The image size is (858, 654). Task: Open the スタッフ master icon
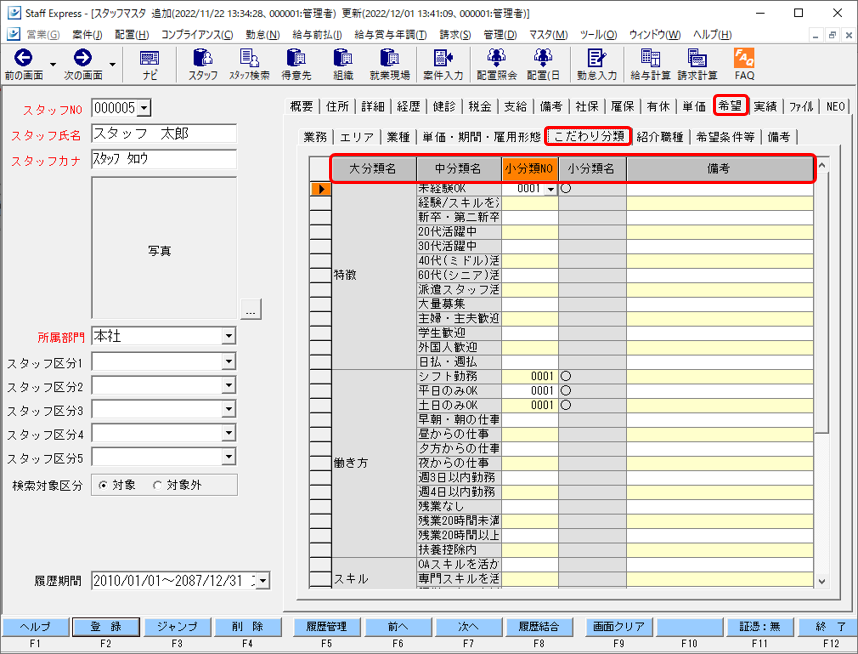tap(203, 65)
